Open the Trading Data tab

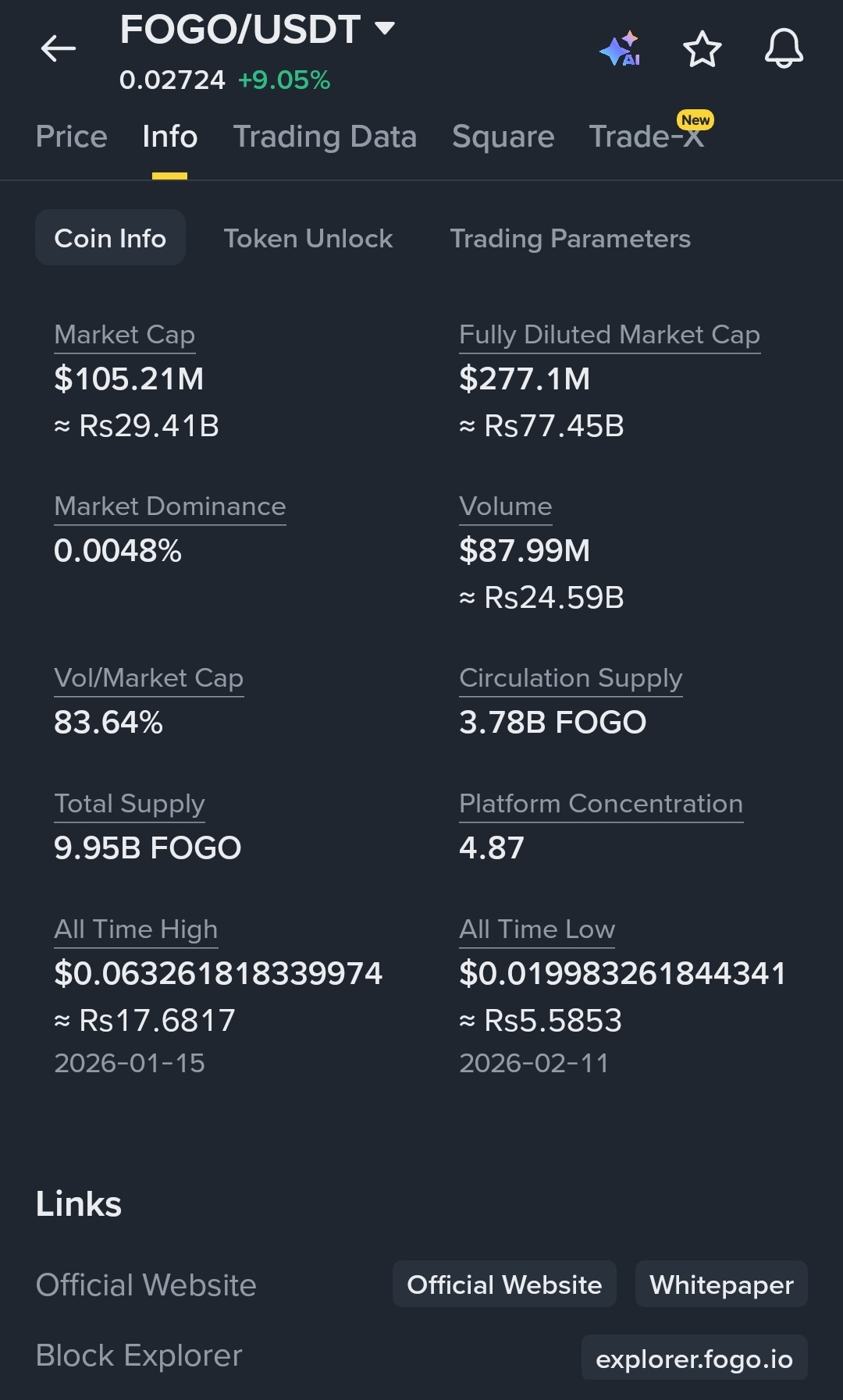[325, 137]
